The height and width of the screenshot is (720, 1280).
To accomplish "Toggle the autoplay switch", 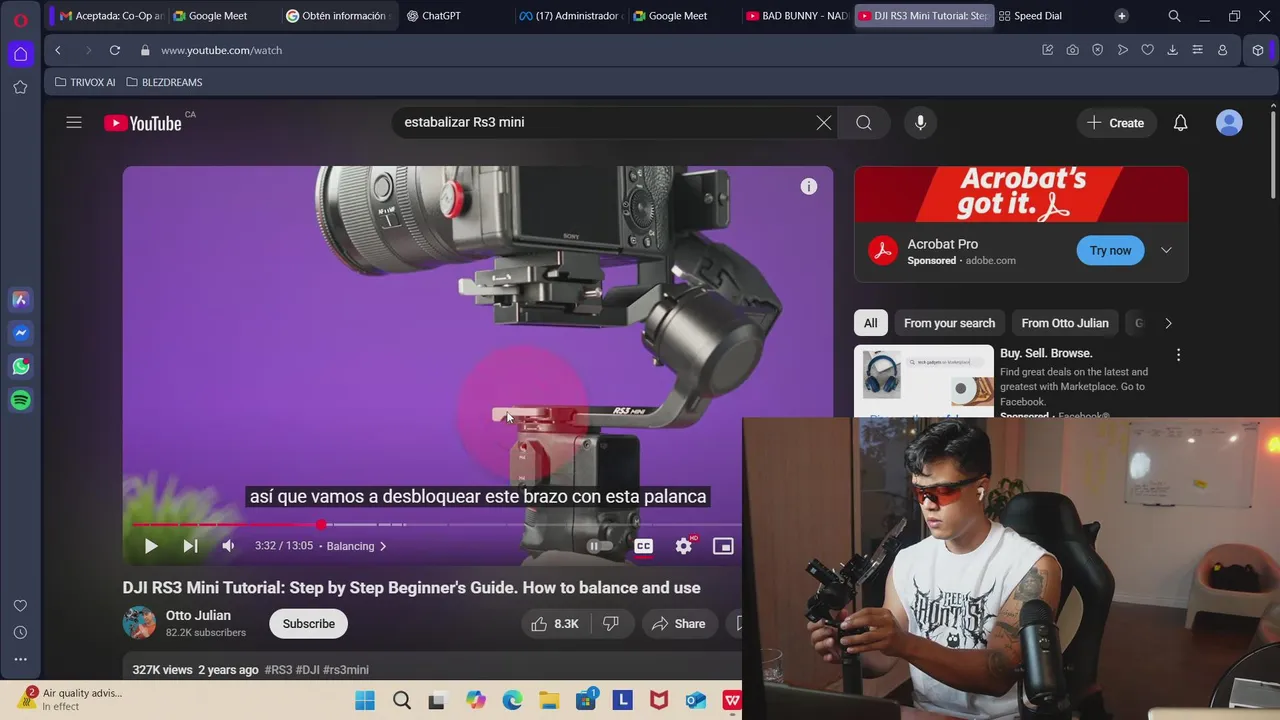I will 598,546.
